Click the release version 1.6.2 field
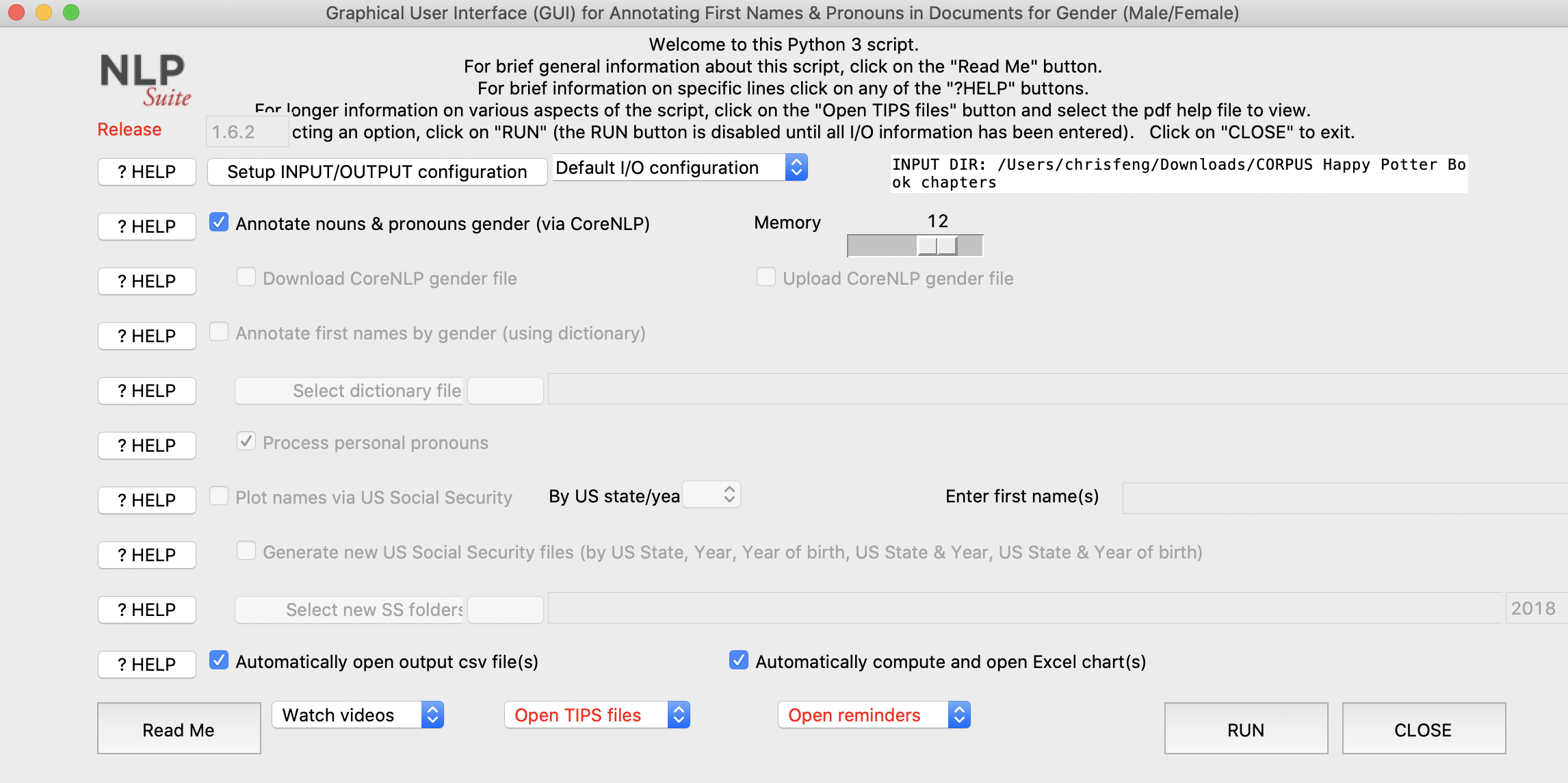The width and height of the screenshot is (1568, 783). click(247, 131)
